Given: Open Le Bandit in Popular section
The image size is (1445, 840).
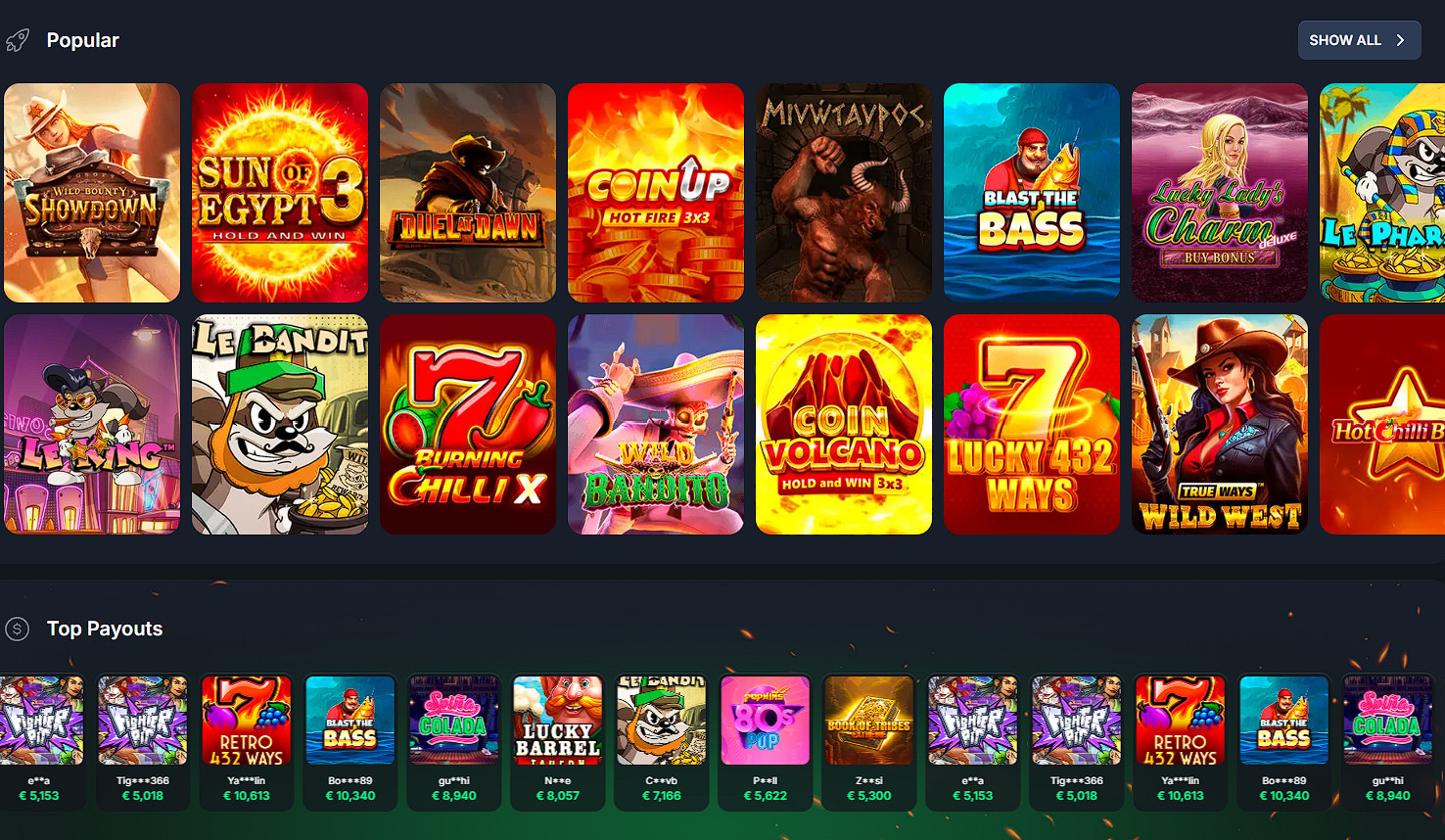Looking at the screenshot, I should (280, 424).
